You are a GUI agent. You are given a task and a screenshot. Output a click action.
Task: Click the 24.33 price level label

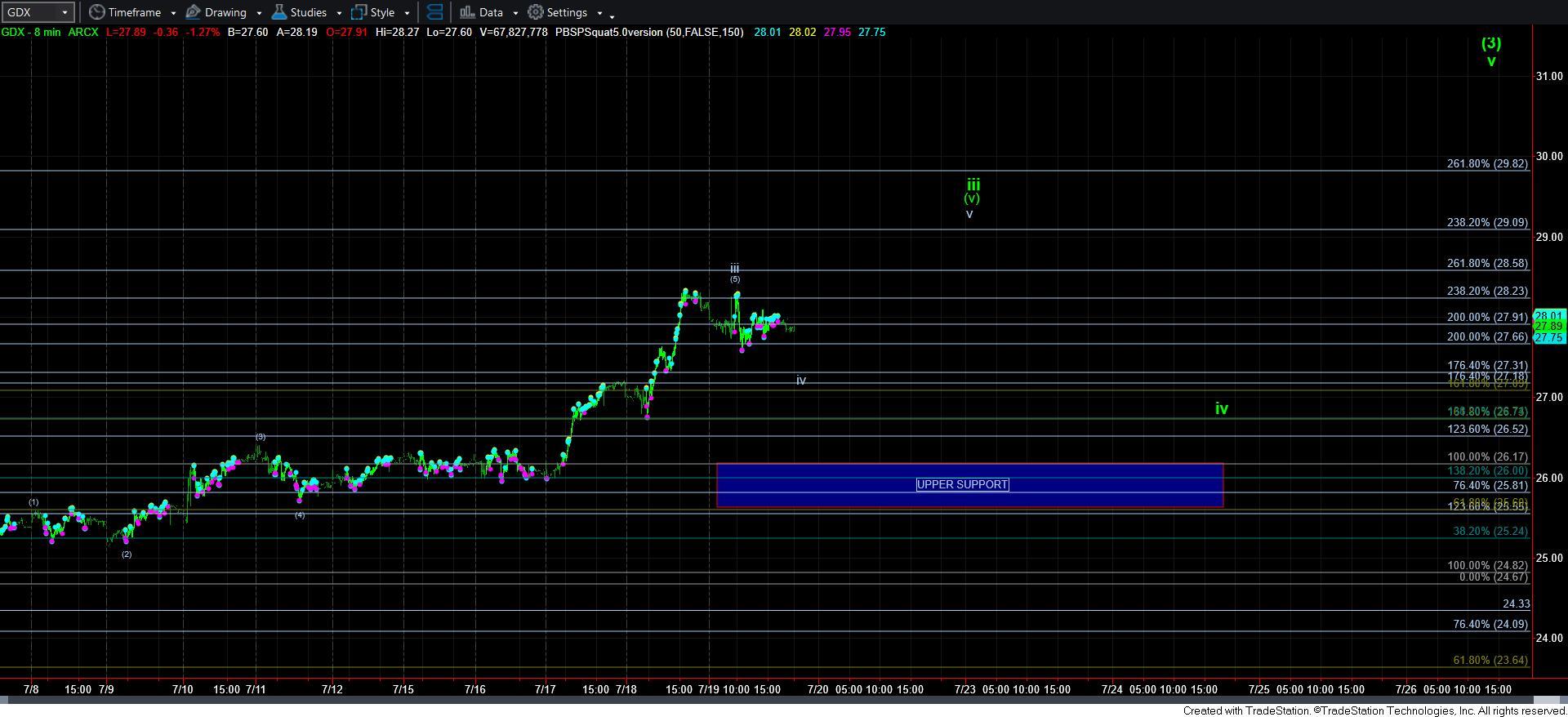coord(1516,603)
